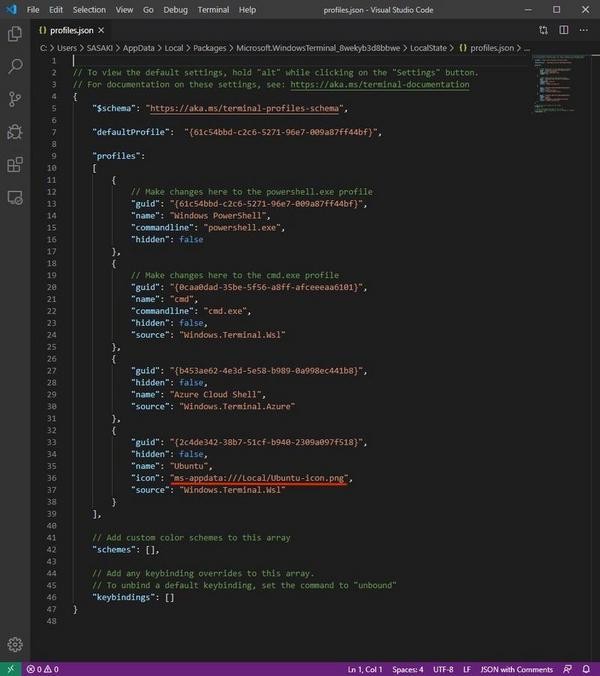Click the "Windows.Terminal.Azure" source value
This screenshot has width=600, height=676.
(x=238, y=407)
